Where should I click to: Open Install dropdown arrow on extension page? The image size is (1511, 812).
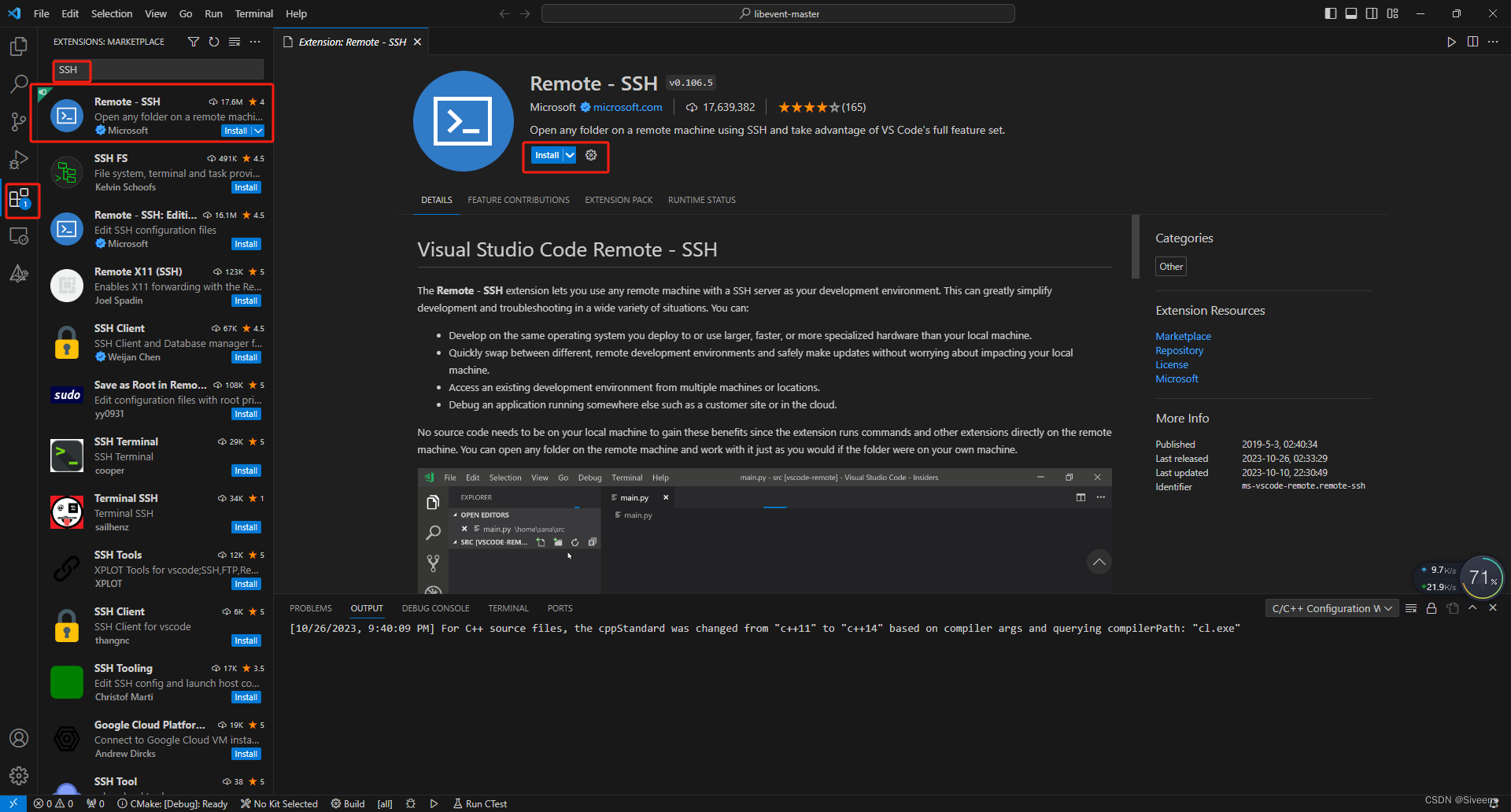click(570, 155)
